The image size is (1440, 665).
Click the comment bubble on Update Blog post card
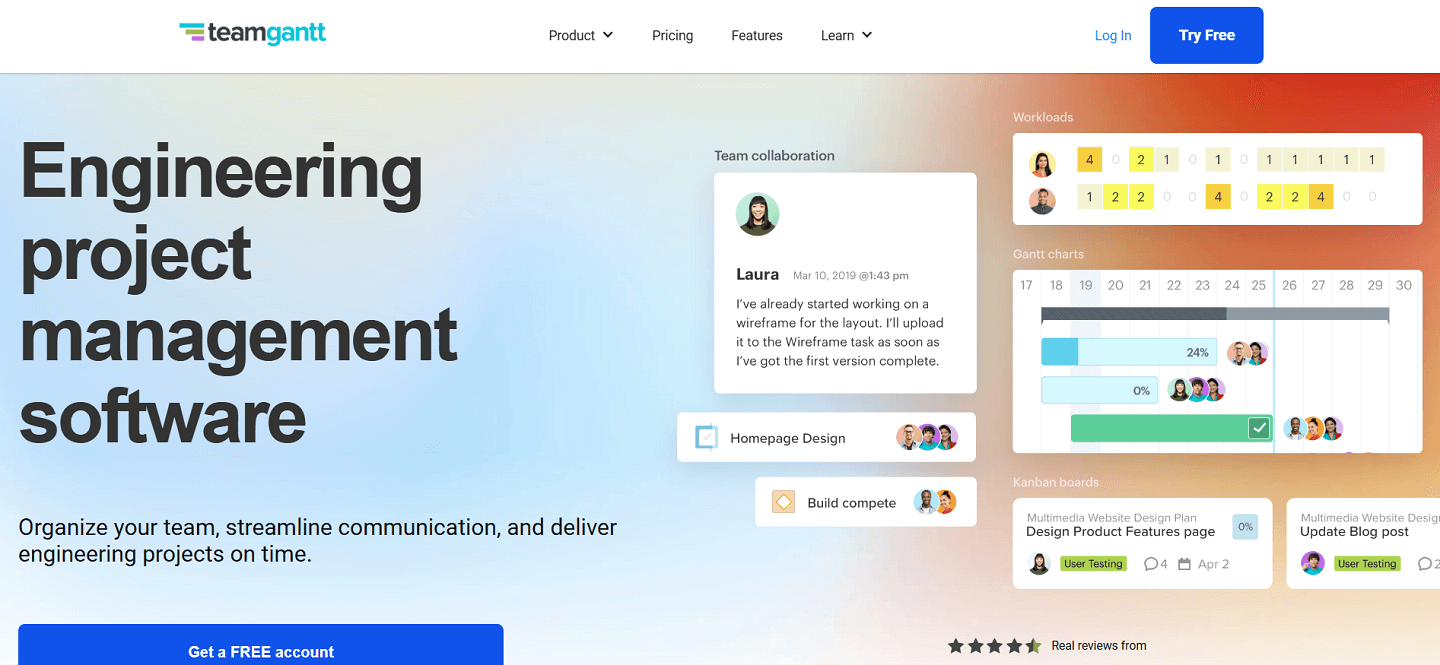coord(1424,563)
